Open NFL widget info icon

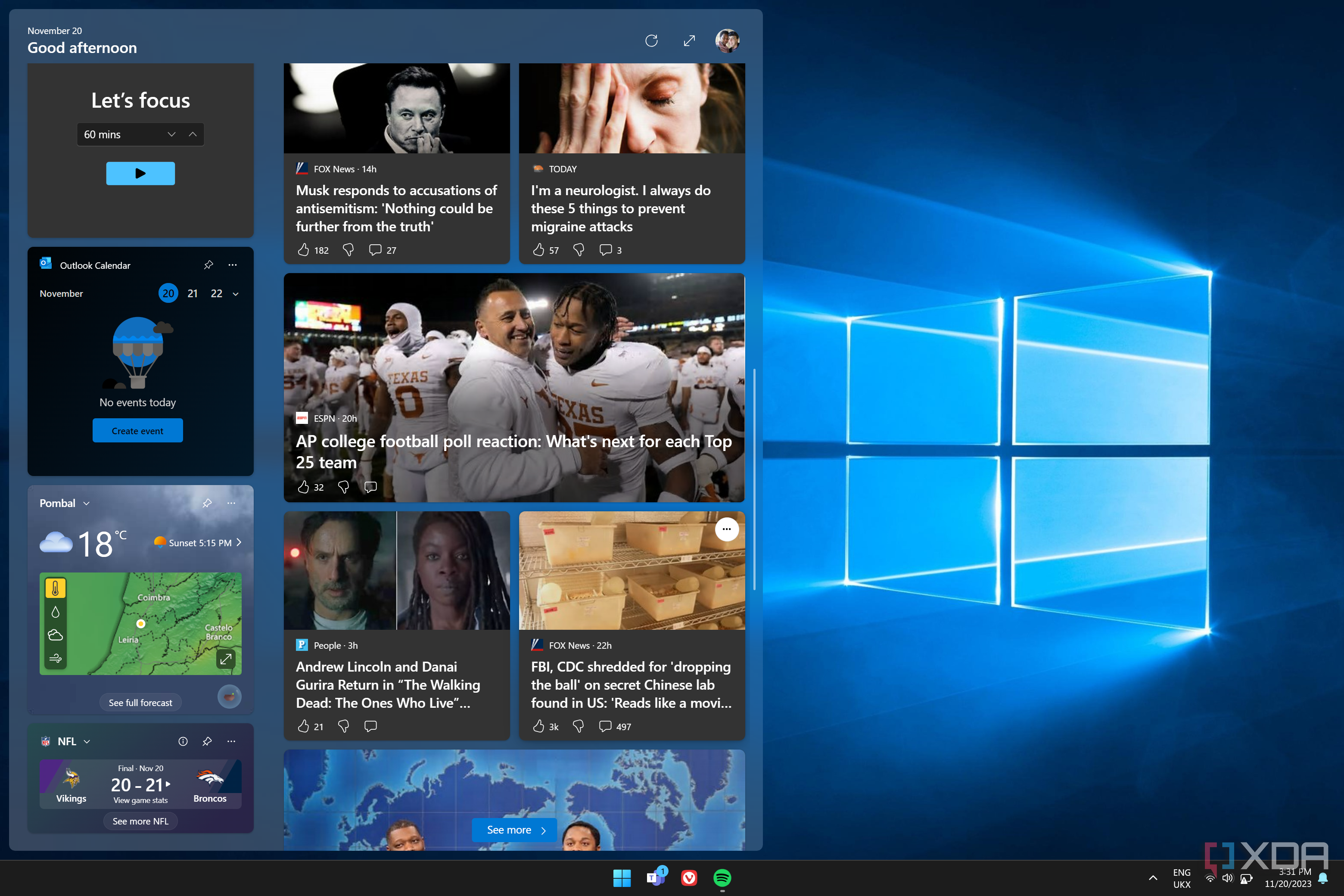[183, 741]
